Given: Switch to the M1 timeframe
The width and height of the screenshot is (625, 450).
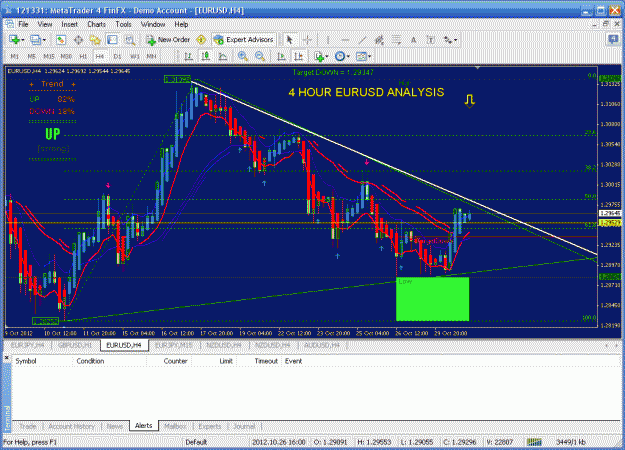Looking at the screenshot, I should point(14,56).
